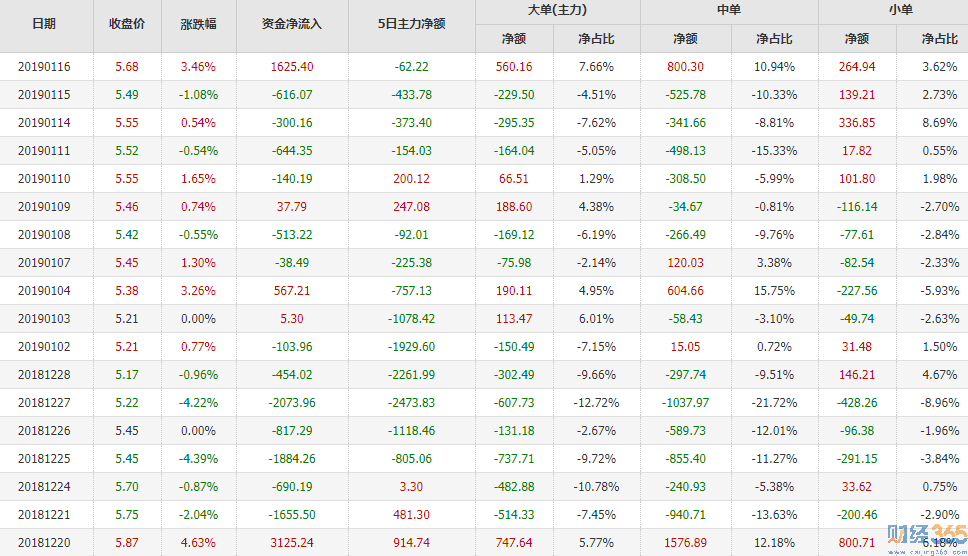Select date cell 20190114
The image size is (968, 556).
pos(44,123)
